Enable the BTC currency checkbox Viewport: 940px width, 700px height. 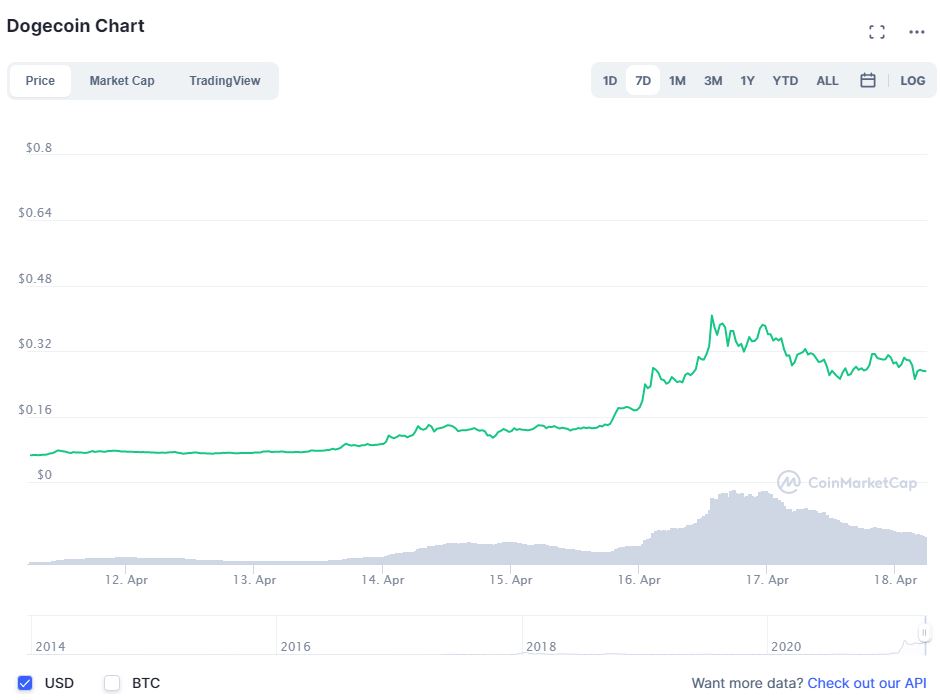(112, 683)
